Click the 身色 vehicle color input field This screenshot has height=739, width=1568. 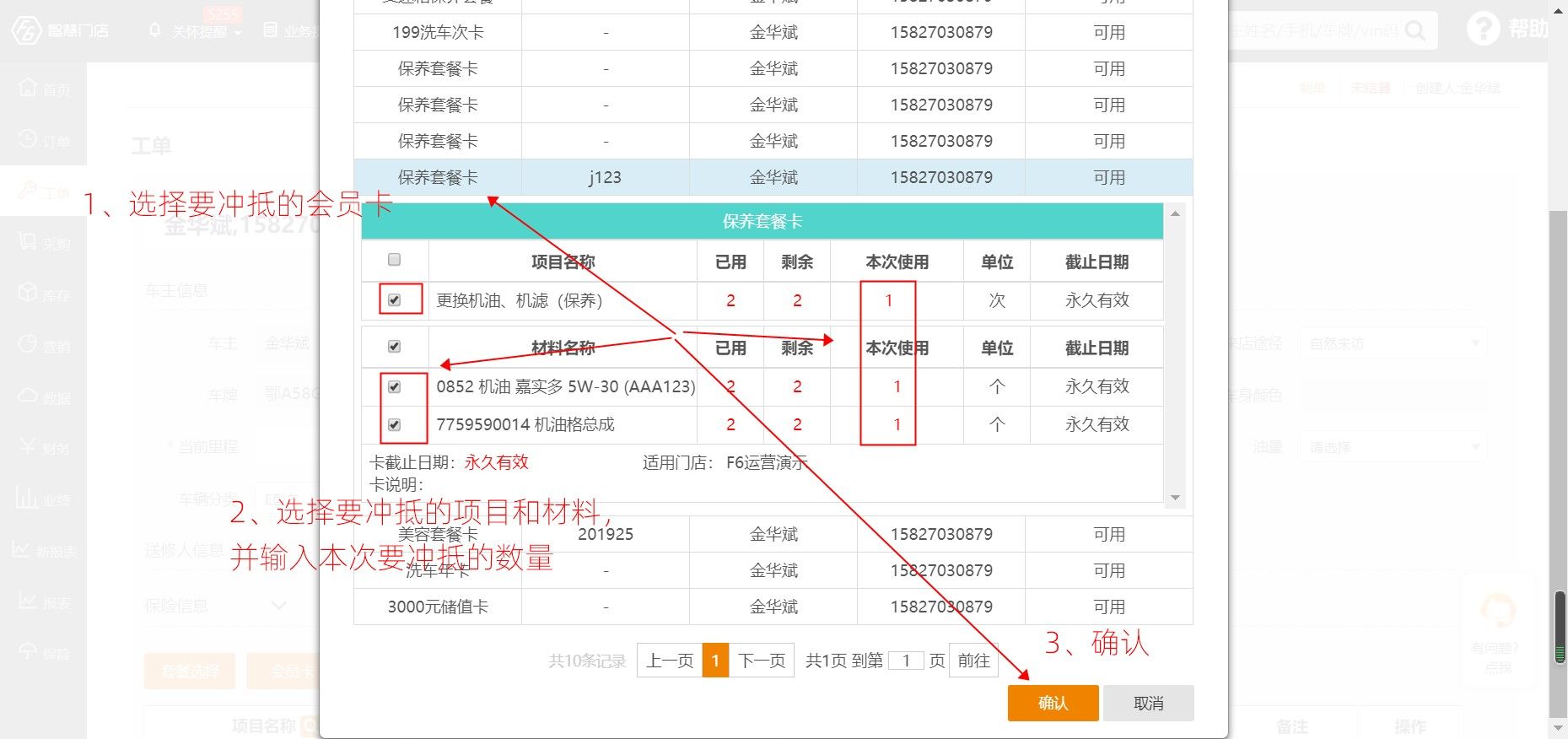[x=1393, y=396]
